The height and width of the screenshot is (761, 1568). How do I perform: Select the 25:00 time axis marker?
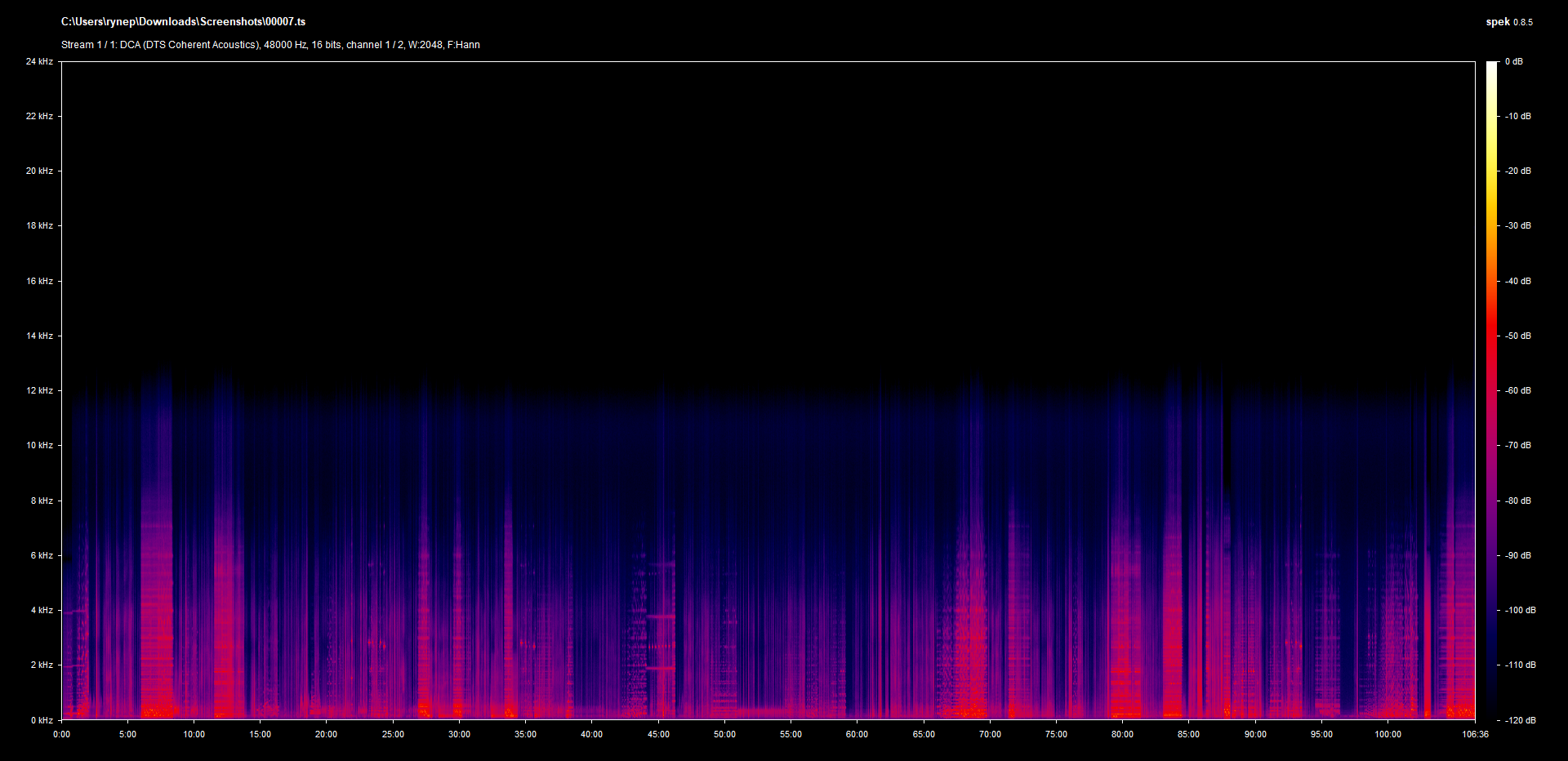pos(393,734)
